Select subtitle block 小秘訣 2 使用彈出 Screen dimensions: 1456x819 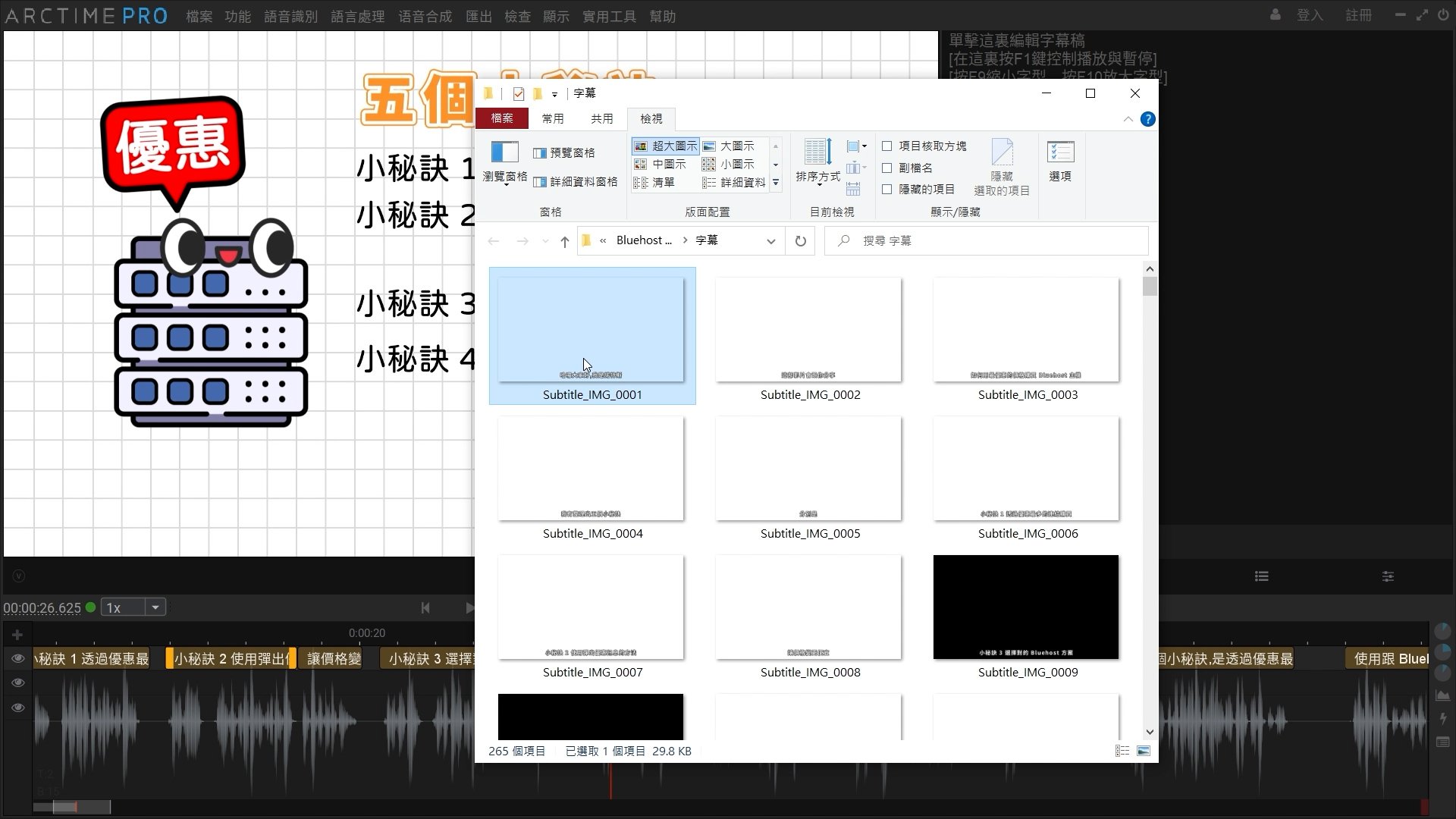(231, 658)
